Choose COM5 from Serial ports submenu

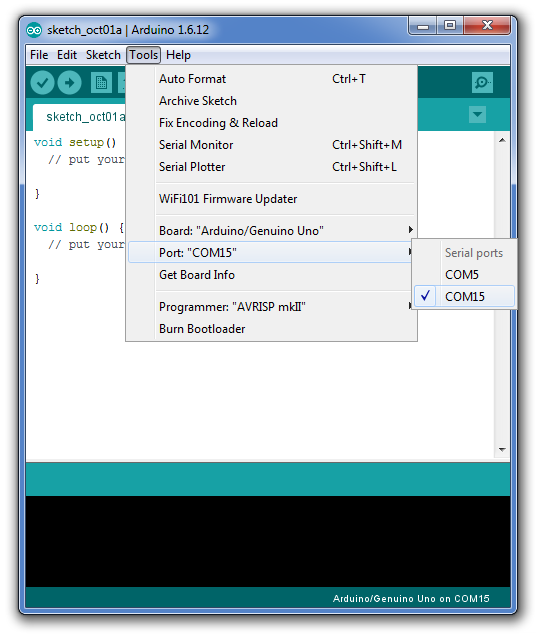point(465,275)
